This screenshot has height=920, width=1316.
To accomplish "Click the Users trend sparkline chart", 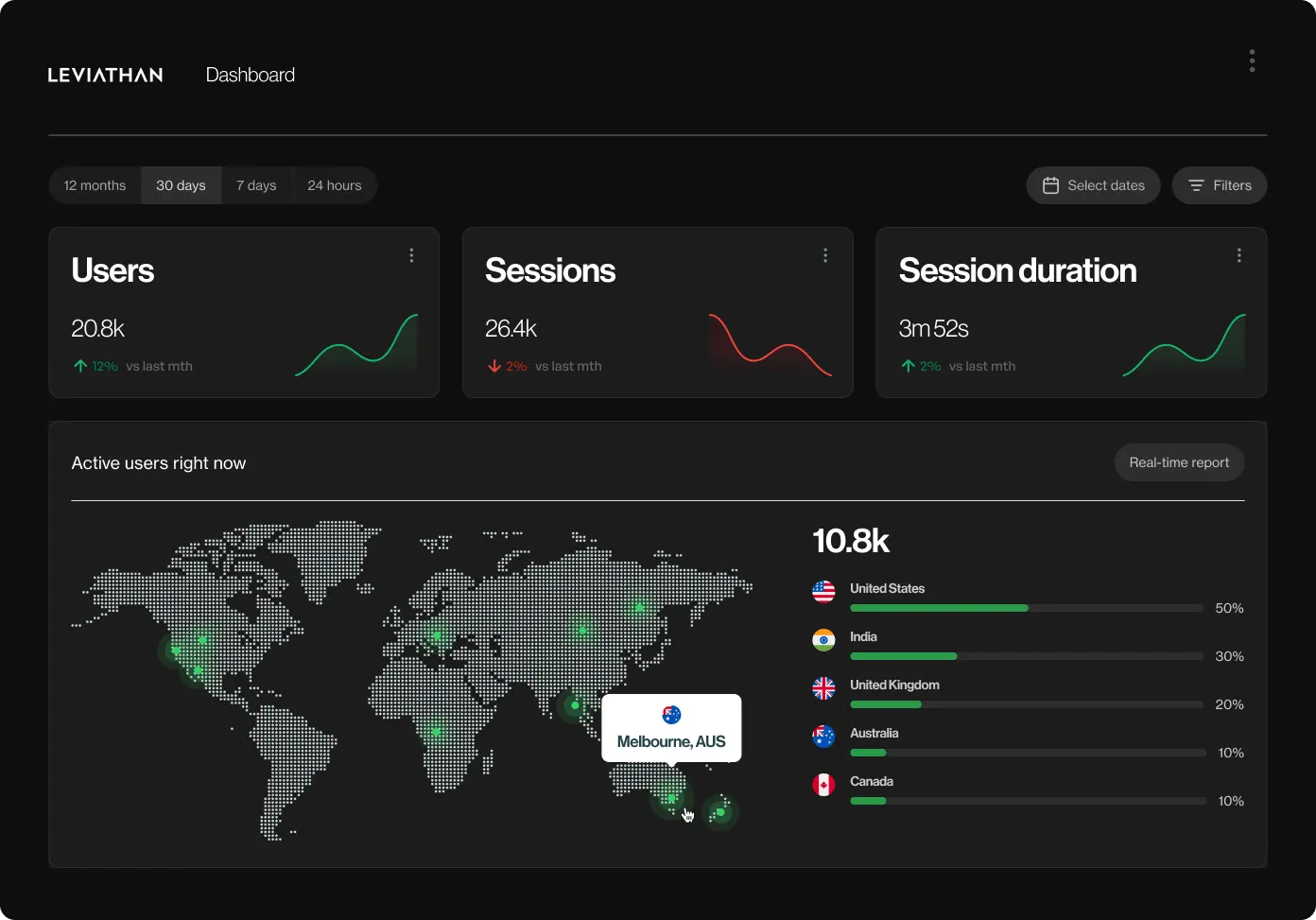I will [x=356, y=346].
